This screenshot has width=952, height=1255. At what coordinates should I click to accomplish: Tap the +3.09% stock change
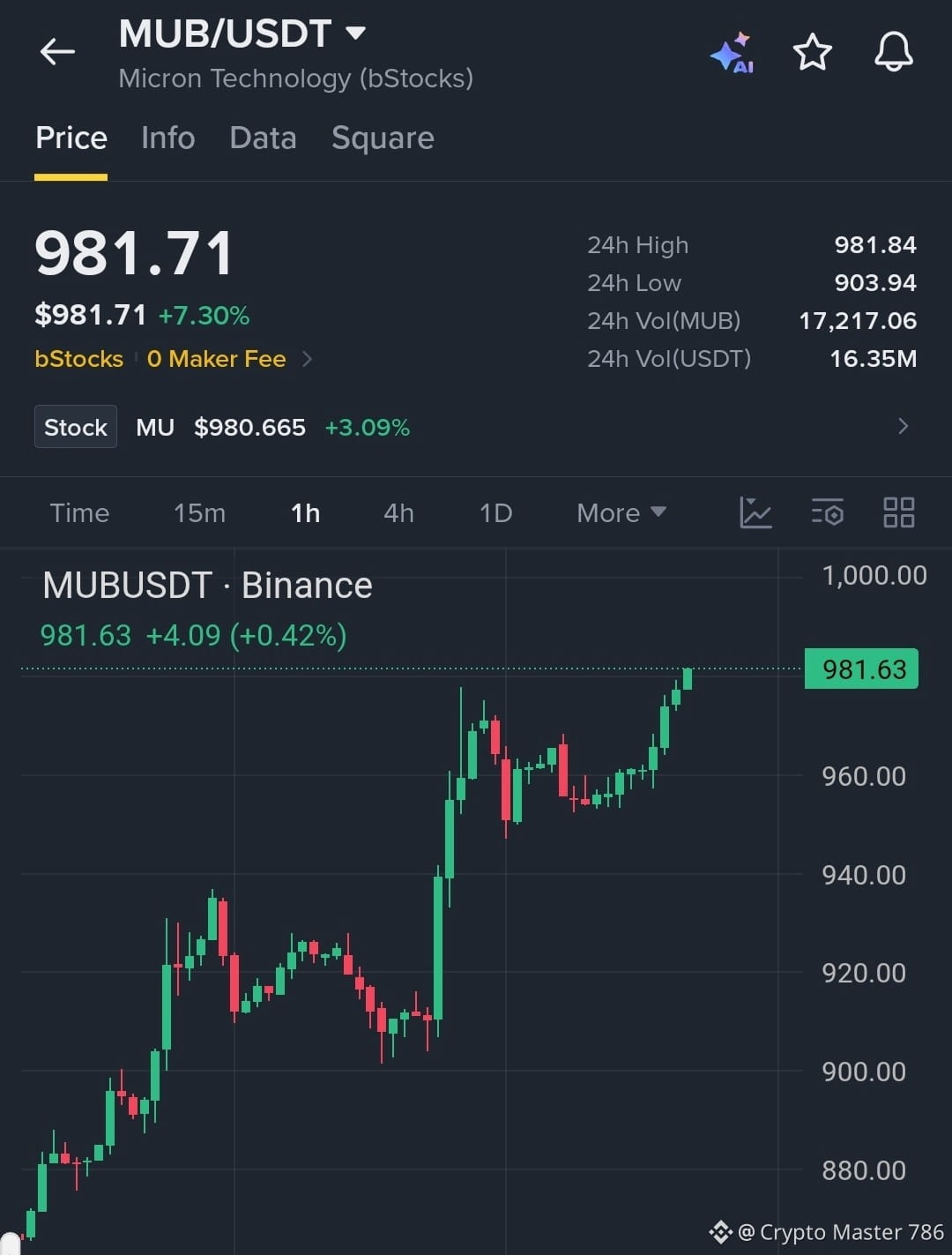(x=367, y=427)
